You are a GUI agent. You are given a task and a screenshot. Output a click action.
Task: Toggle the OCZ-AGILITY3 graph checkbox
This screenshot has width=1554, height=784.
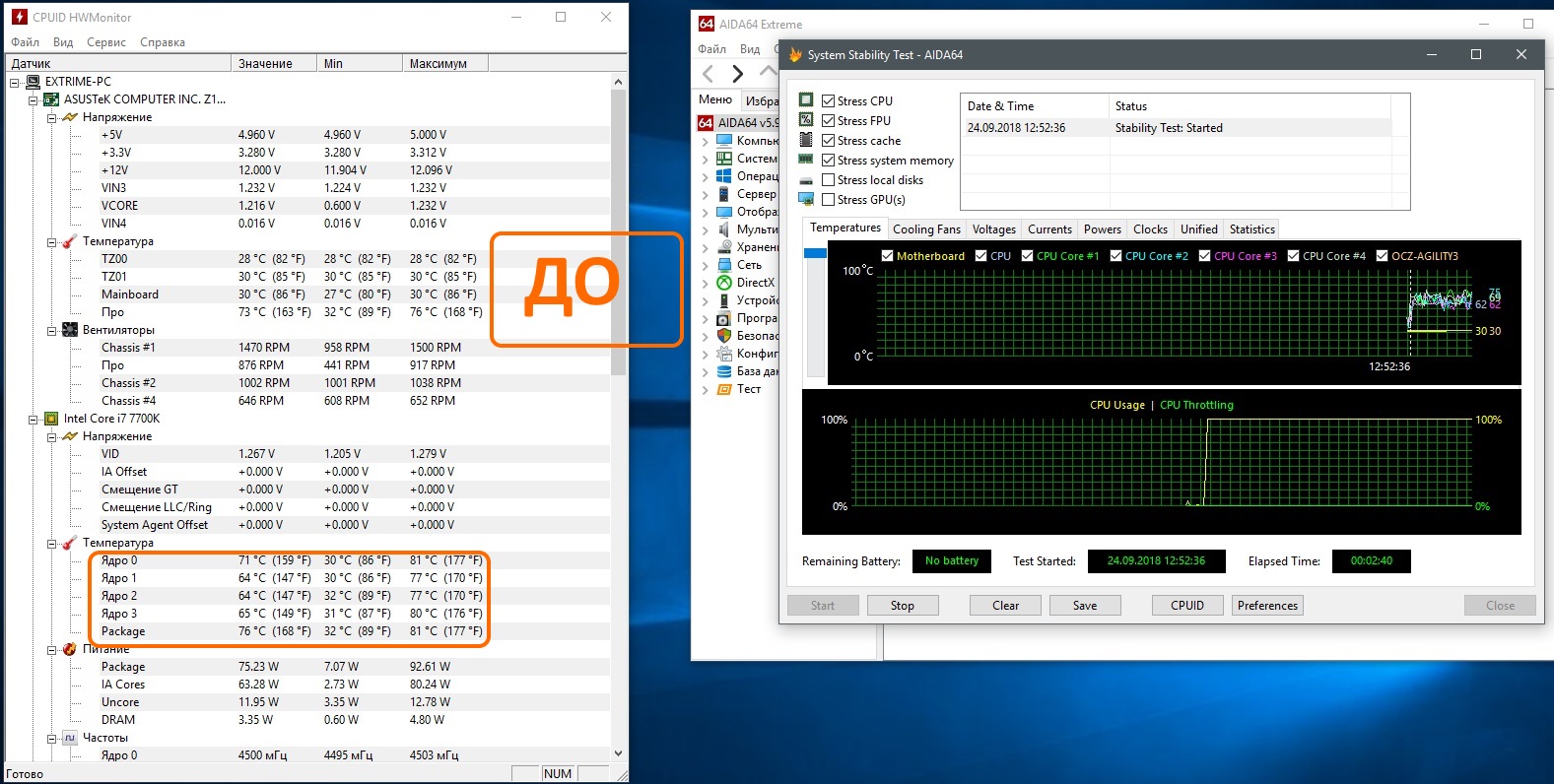(1382, 256)
